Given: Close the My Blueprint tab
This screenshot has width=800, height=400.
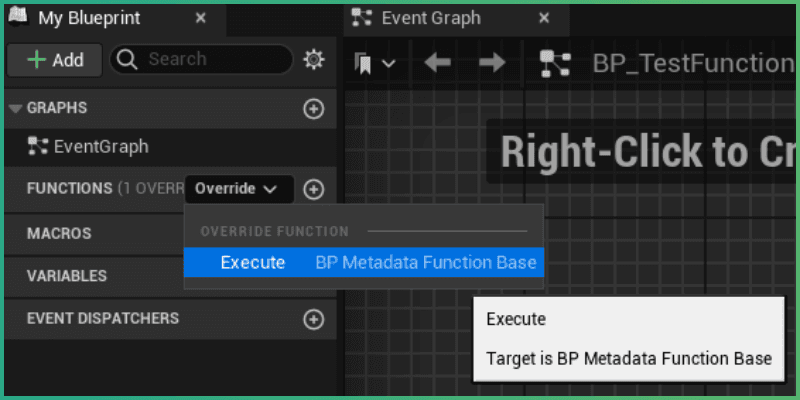Looking at the screenshot, I should click(x=201, y=18).
